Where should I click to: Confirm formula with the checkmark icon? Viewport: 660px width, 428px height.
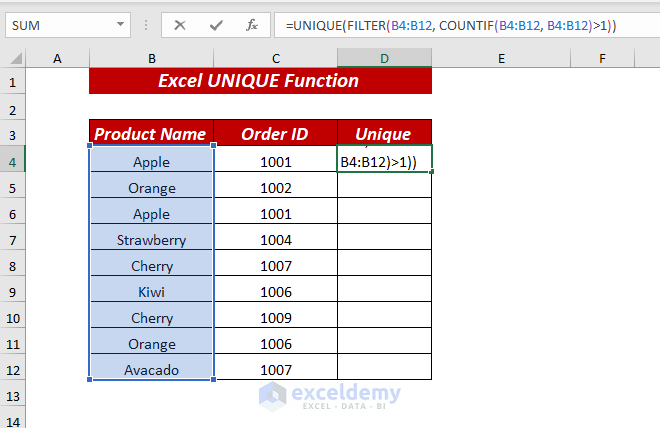point(216,26)
